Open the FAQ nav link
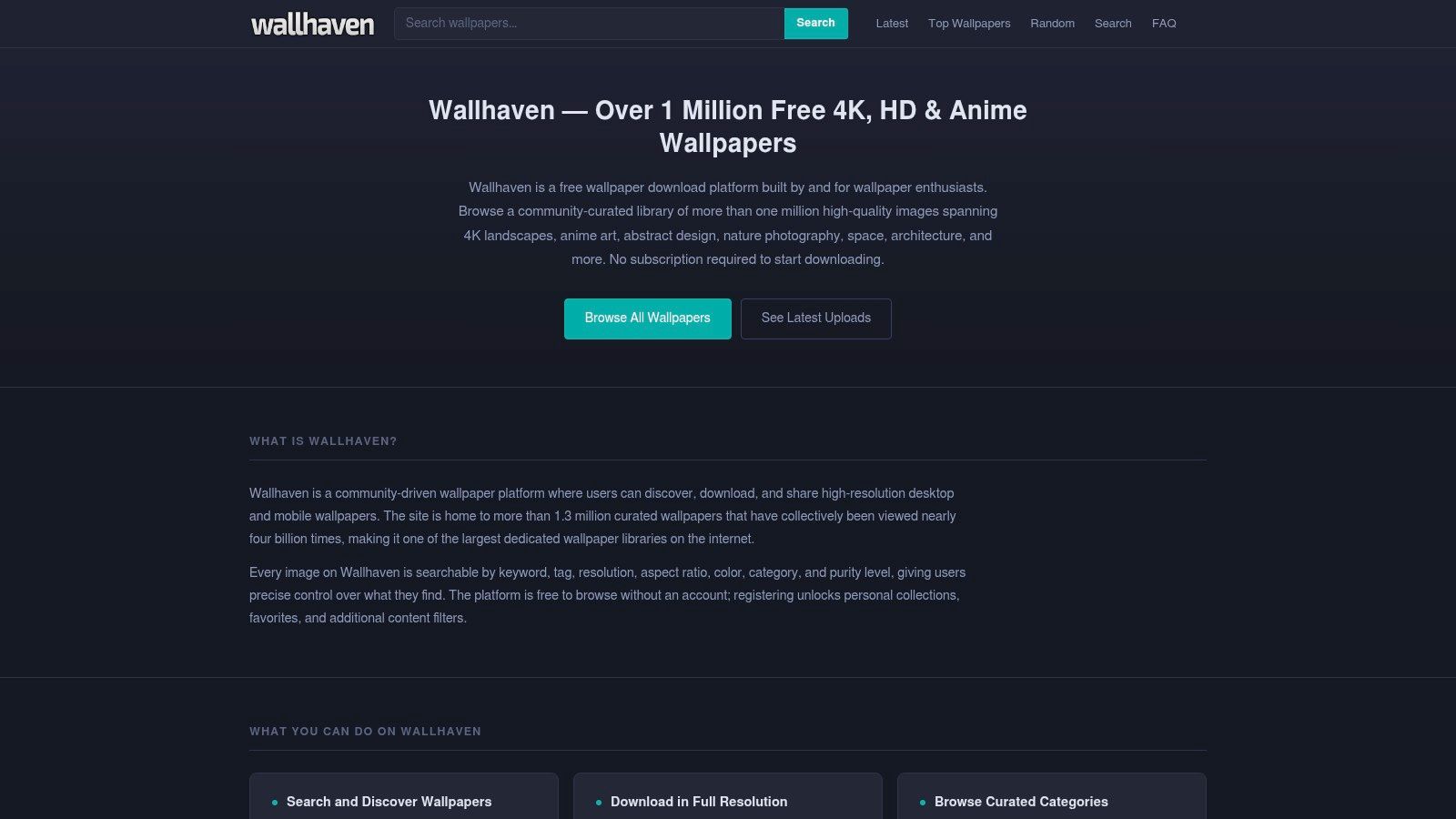 (1164, 24)
